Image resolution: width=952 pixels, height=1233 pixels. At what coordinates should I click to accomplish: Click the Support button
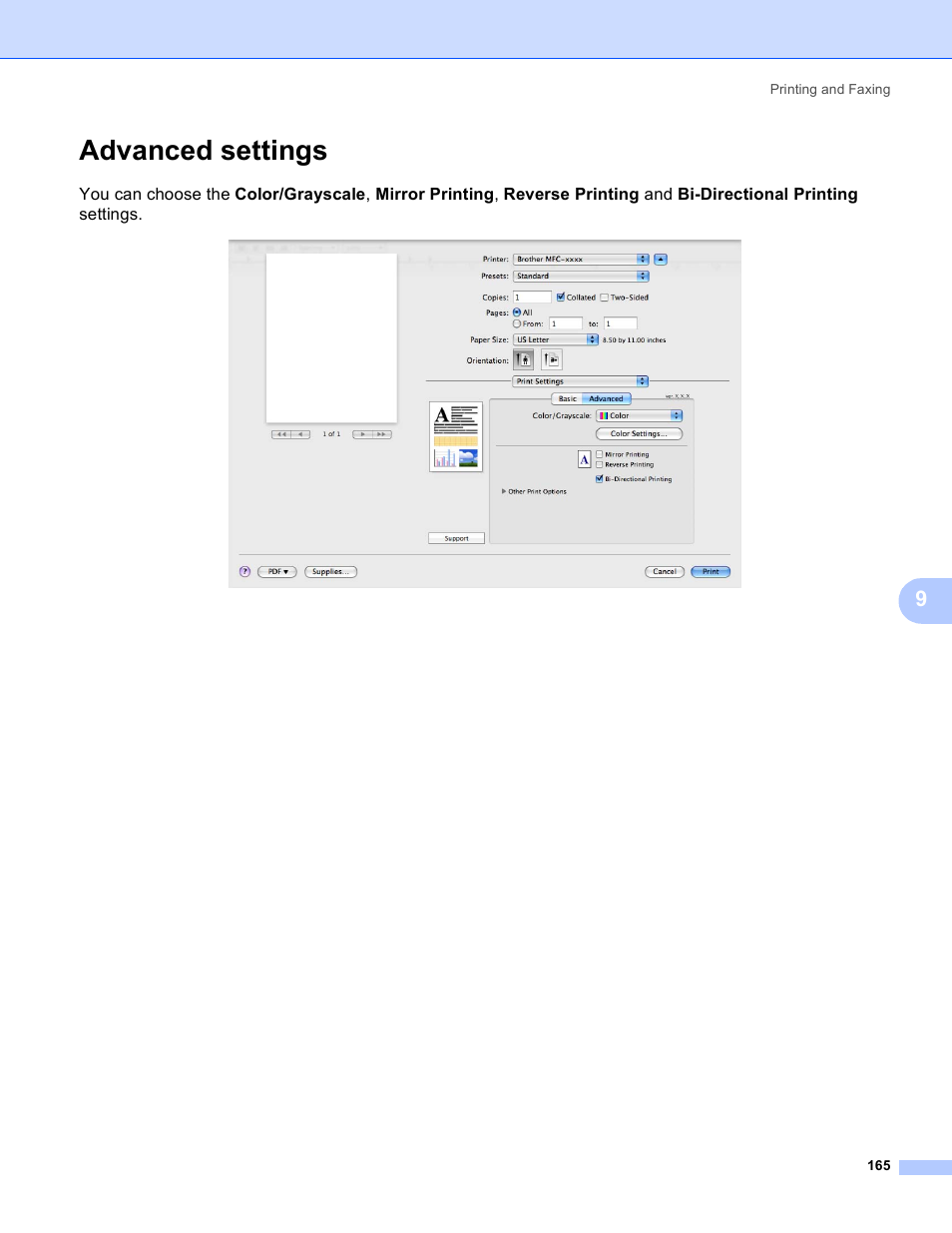456,538
